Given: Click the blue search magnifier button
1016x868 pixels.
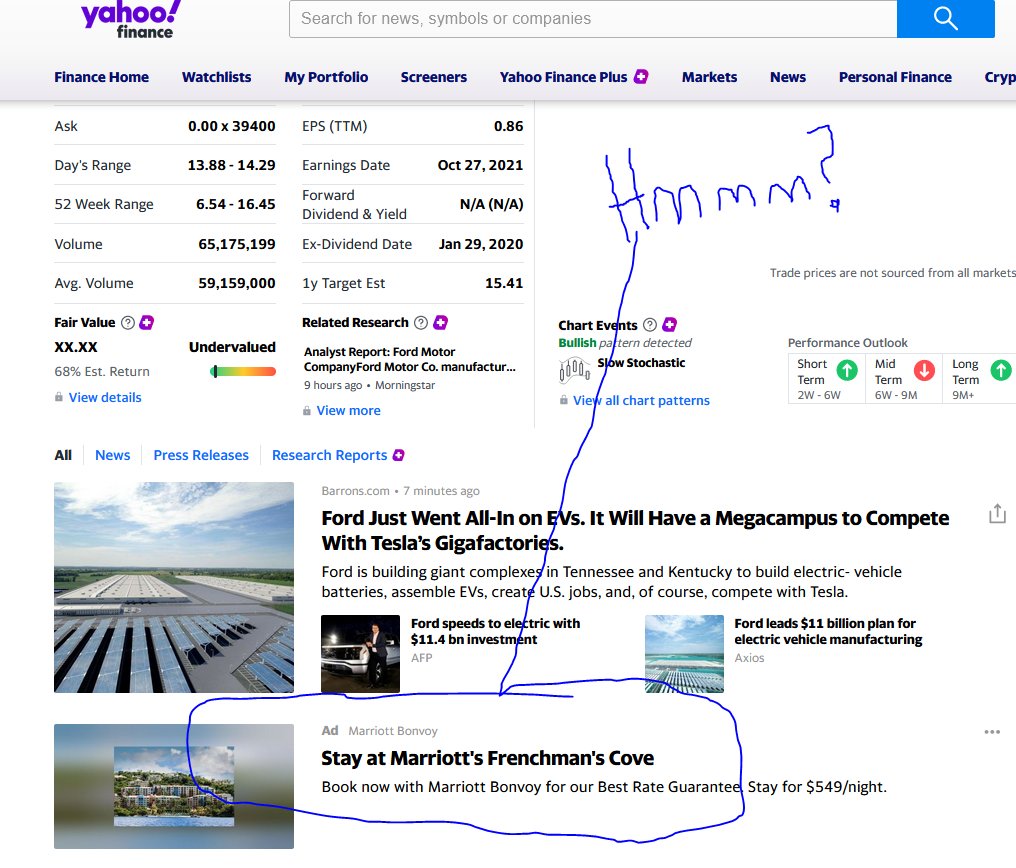Looking at the screenshot, I should pos(945,19).
